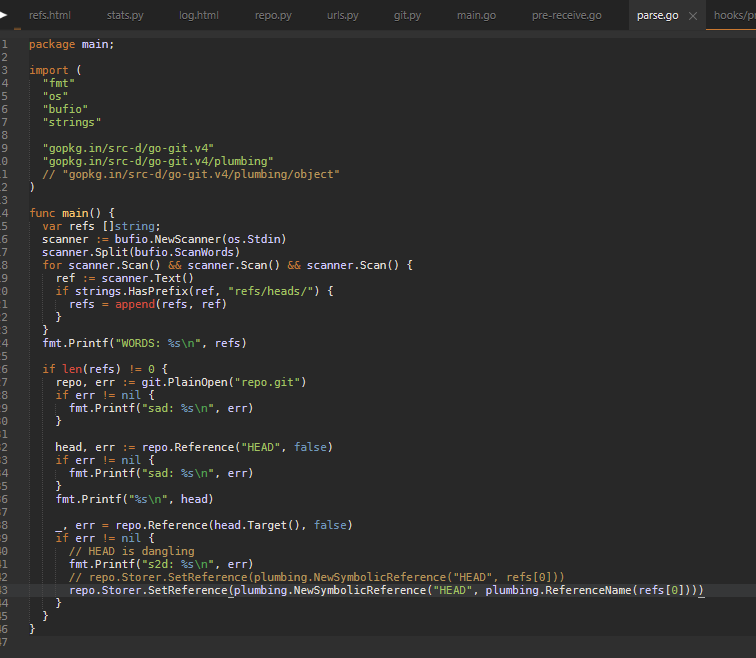Click the tab scroll-left arrow icon
The image size is (756, 658).
point(4,15)
